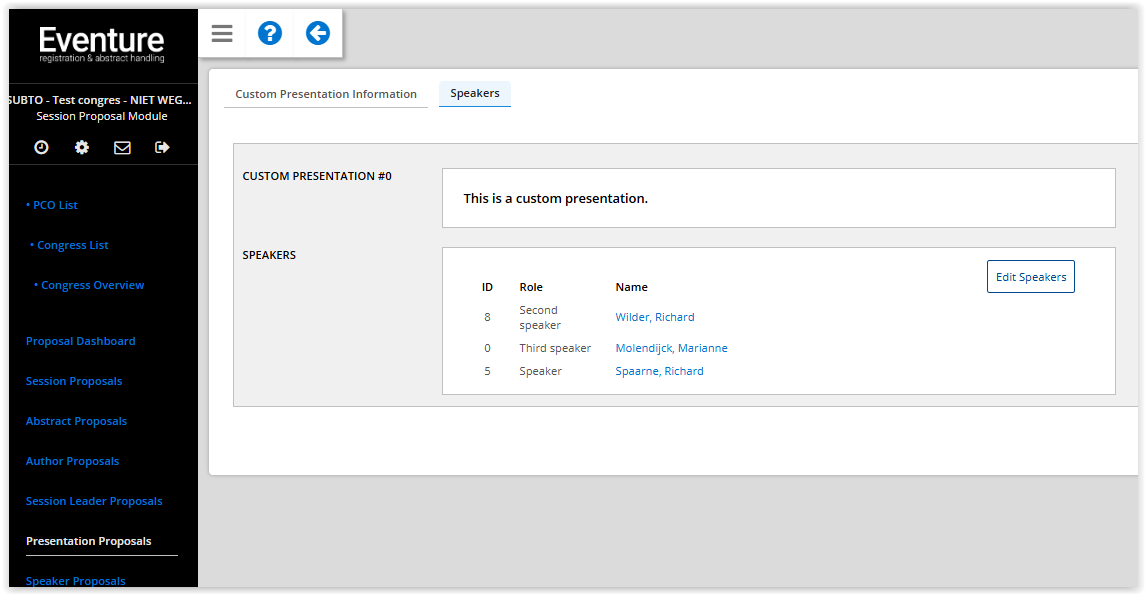
Task: Open Congress List in sidebar
Action: tap(69, 246)
